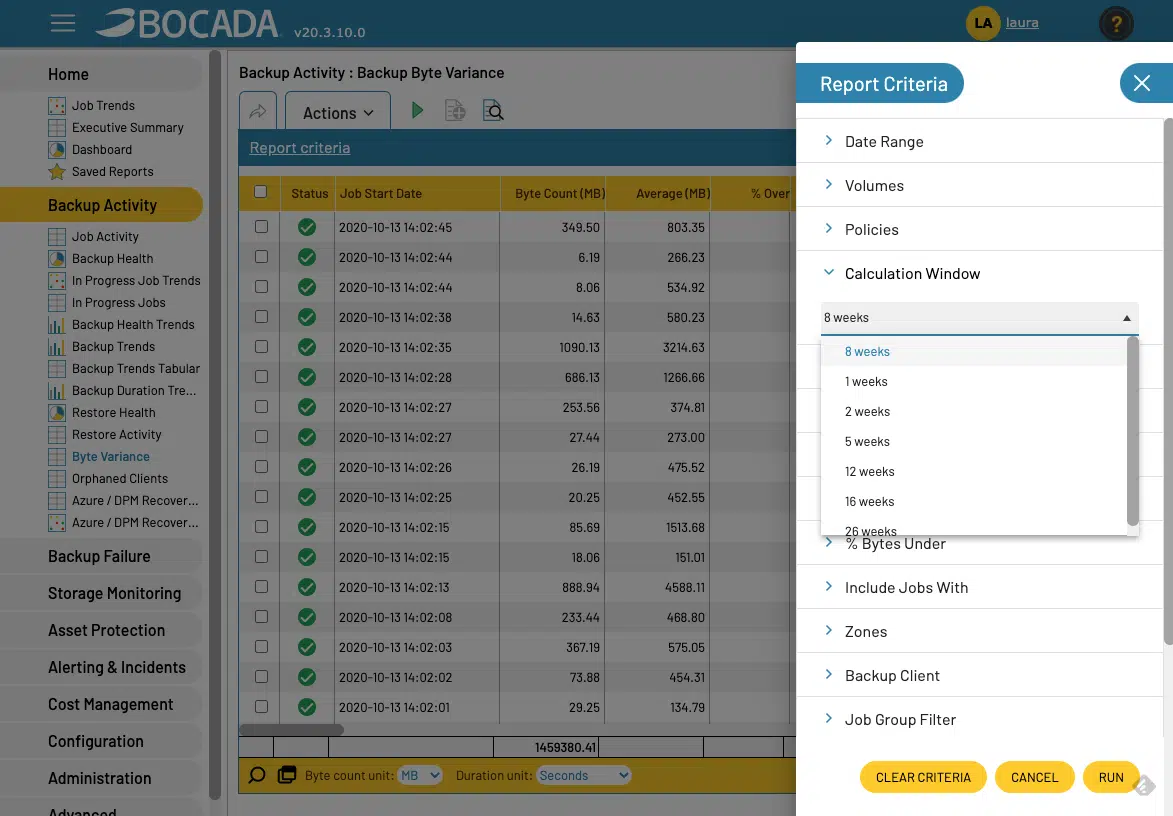Select 16 weeks from the dropdown list
This screenshot has width=1173, height=816.
tap(974, 501)
